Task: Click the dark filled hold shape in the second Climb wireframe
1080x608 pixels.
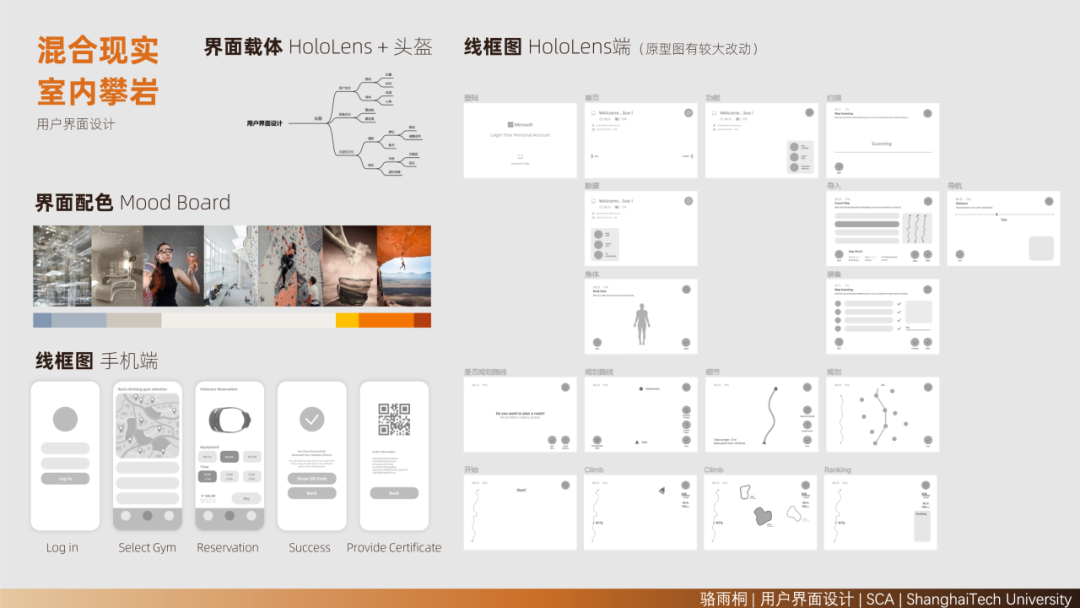Action: [762, 516]
